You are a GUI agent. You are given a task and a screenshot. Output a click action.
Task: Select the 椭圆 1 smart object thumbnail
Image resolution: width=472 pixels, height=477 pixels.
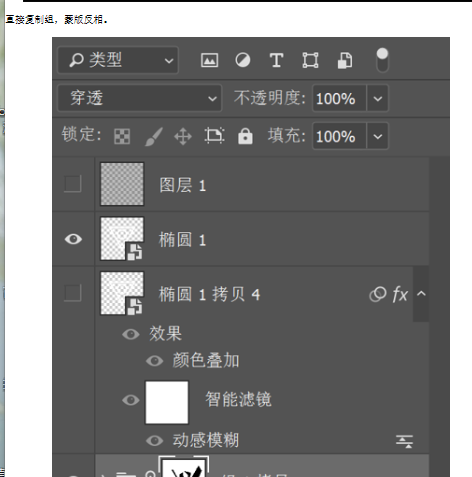[122, 239]
